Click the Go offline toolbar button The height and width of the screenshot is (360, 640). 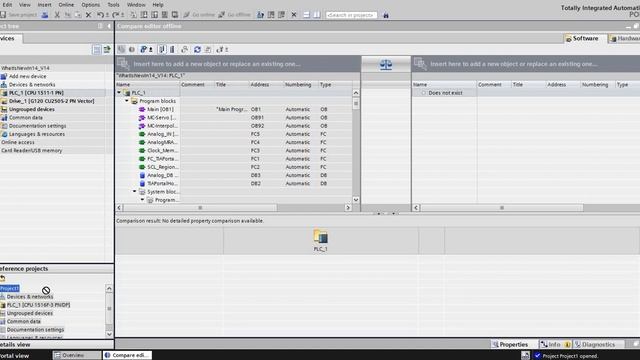[235, 15]
